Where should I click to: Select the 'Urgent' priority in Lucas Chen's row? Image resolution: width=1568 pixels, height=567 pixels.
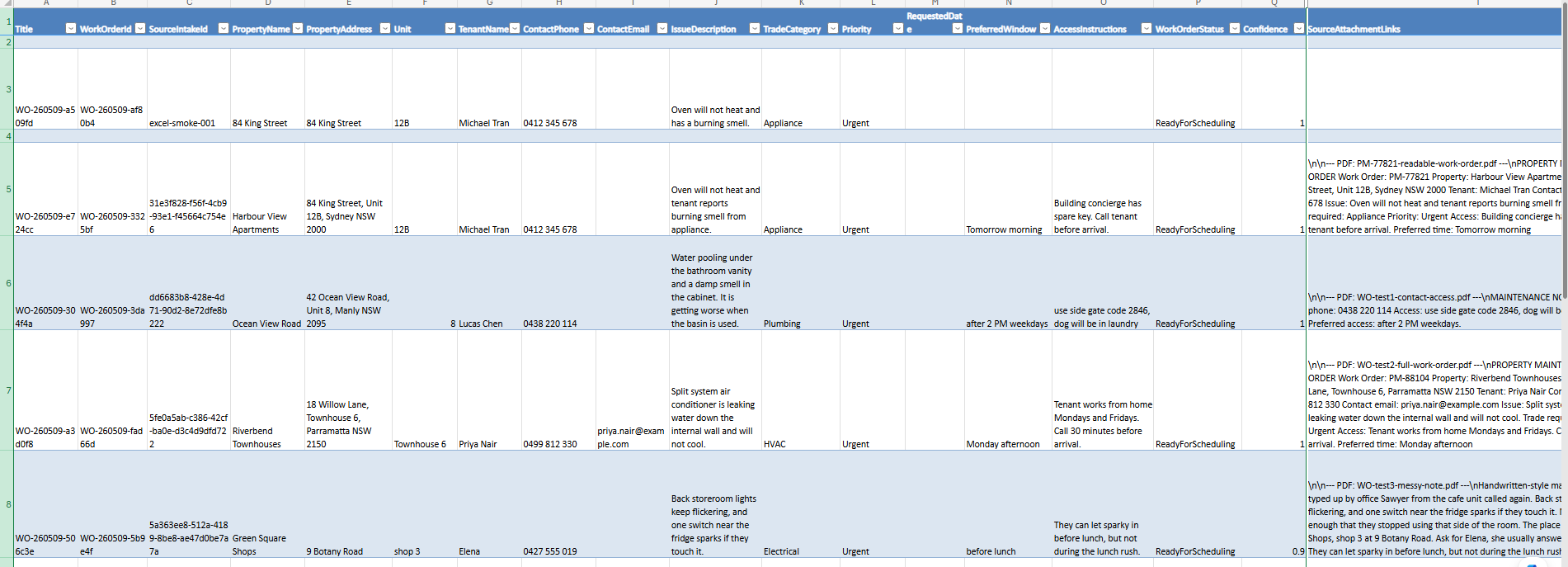tap(873, 283)
